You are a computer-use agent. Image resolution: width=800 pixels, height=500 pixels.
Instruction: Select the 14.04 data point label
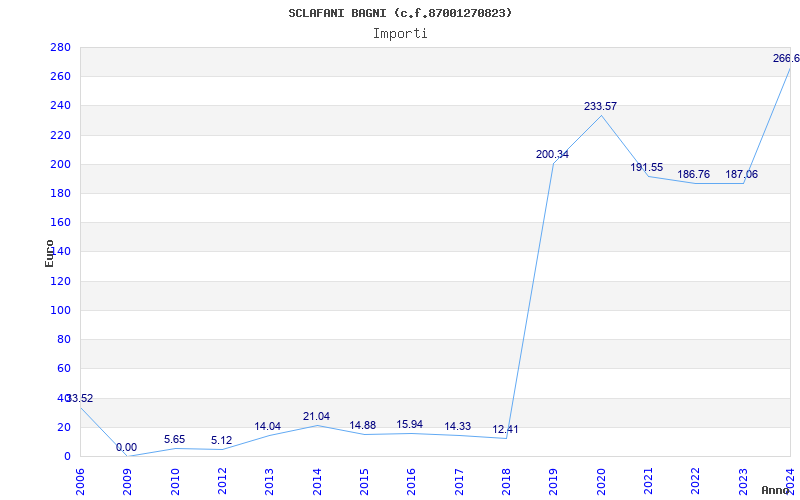tap(268, 427)
